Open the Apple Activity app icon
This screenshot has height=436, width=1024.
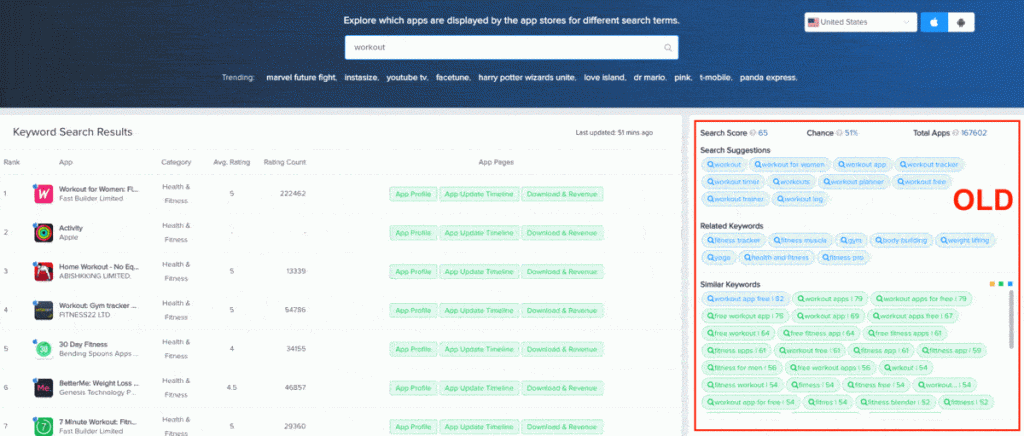click(43, 232)
